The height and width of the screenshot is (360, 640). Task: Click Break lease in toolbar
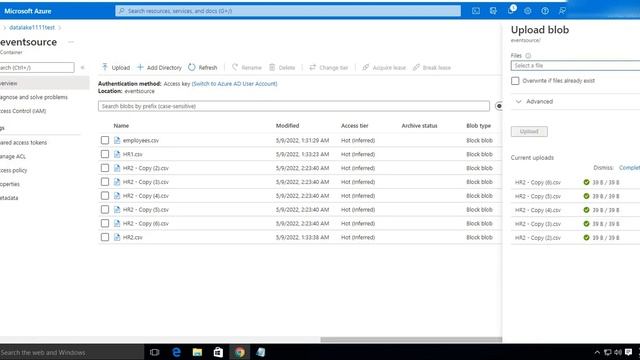(x=432, y=67)
